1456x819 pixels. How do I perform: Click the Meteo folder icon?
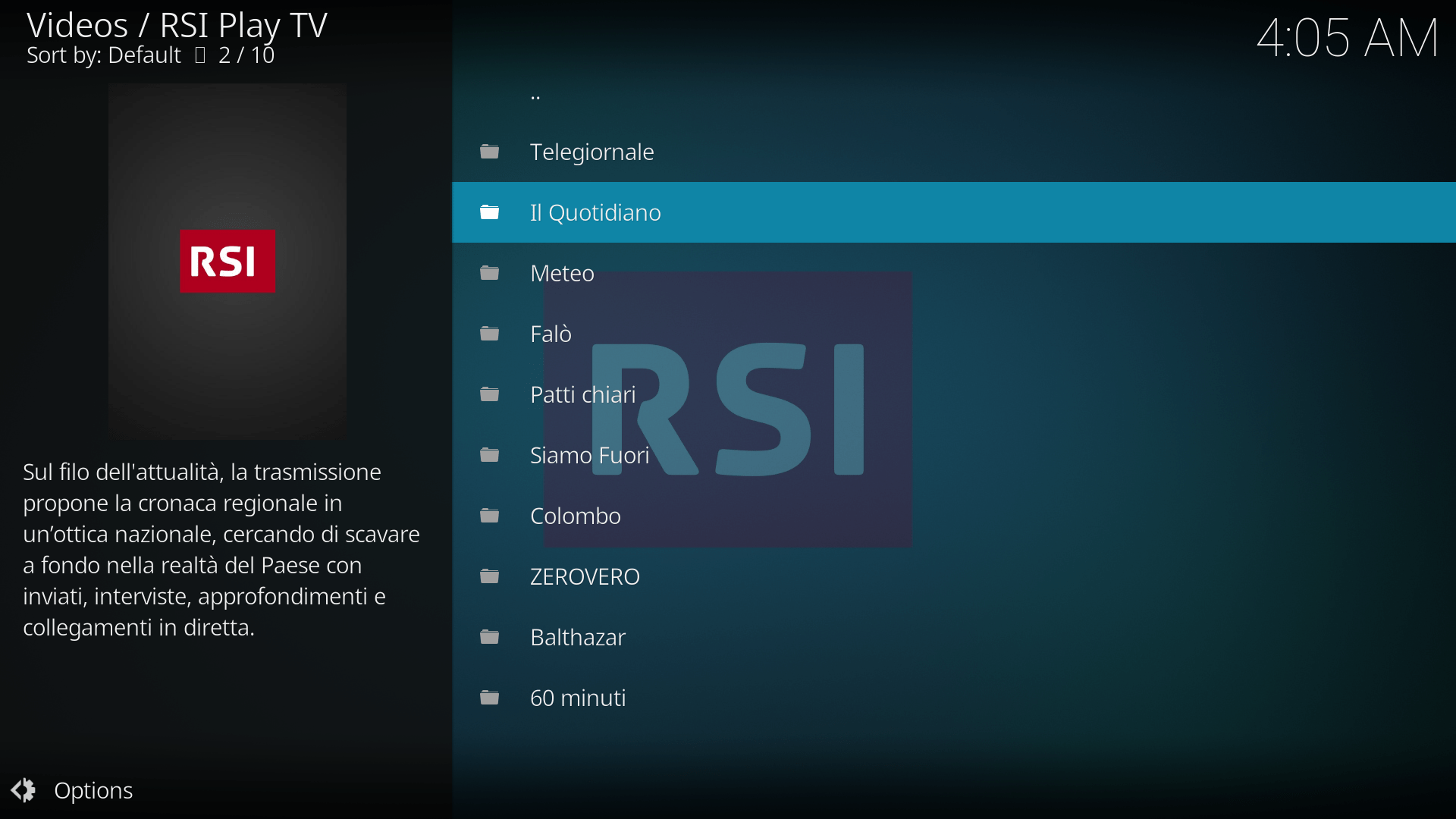tap(490, 273)
